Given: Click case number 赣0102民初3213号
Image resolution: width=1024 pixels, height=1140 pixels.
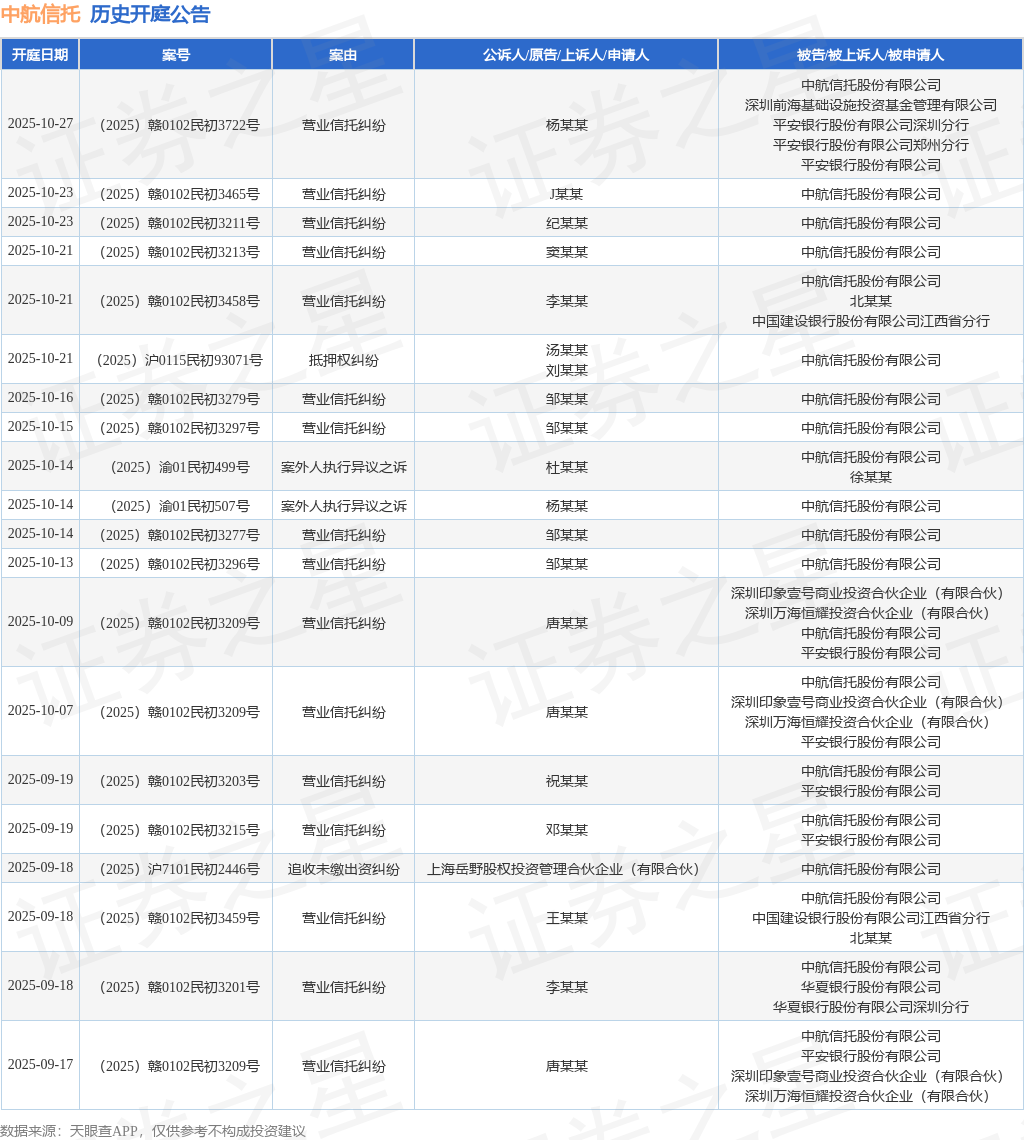Looking at the screenshot, I should pyautogui.click(x=180, y=252).
